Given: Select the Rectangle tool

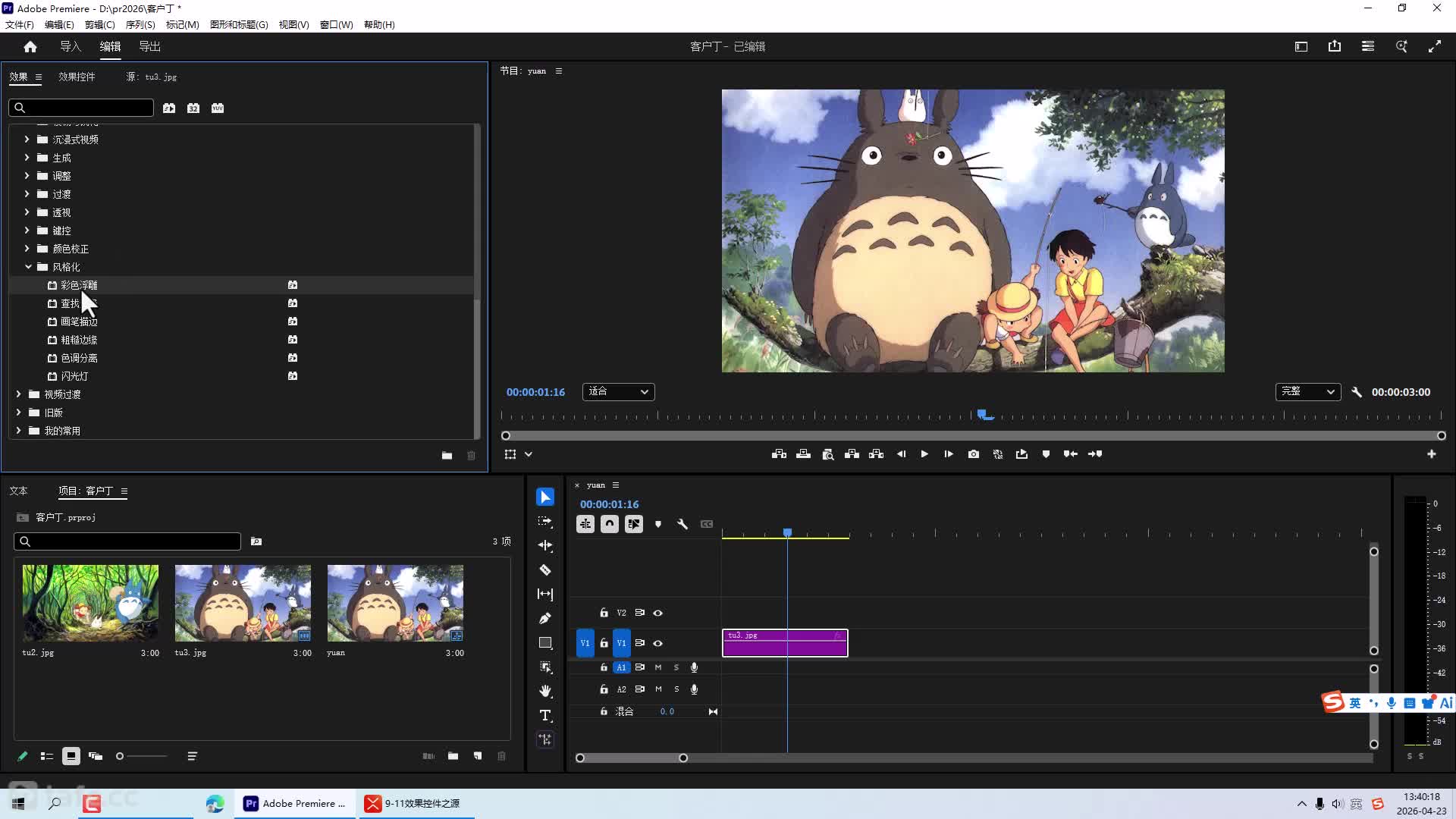Looking at the screenshot, I should click(545, 643).
